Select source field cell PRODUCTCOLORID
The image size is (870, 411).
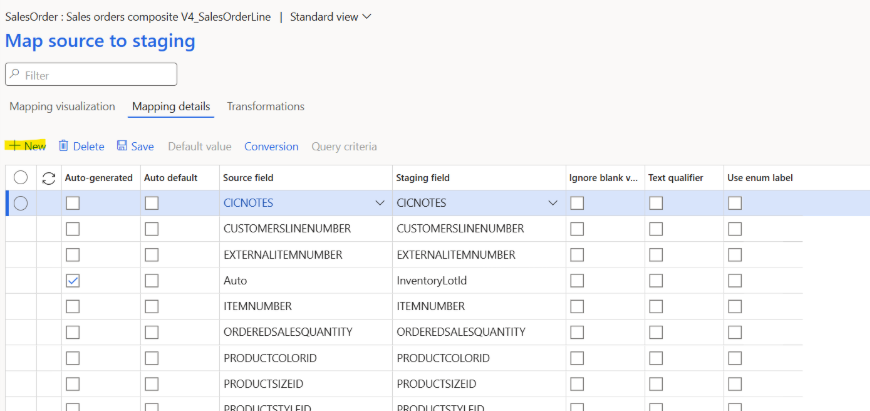click(306, 358)
